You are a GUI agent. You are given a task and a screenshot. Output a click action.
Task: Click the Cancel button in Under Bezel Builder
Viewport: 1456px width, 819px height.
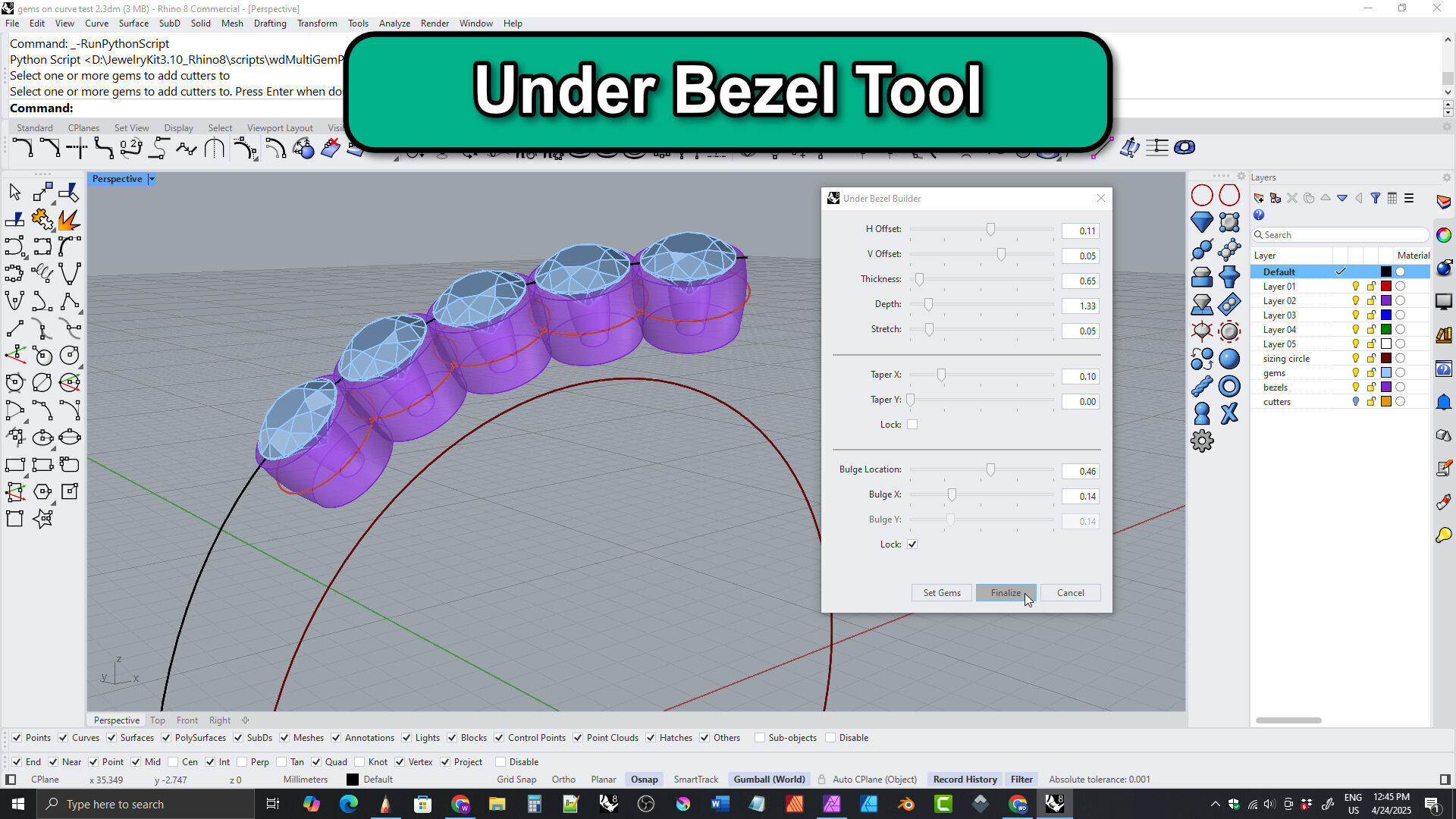1070,593
